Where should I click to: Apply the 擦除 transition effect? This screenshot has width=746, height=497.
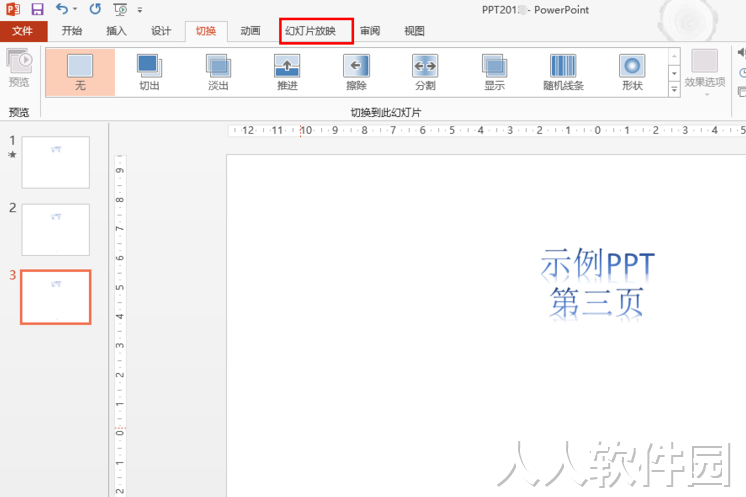tap(356, 73)
